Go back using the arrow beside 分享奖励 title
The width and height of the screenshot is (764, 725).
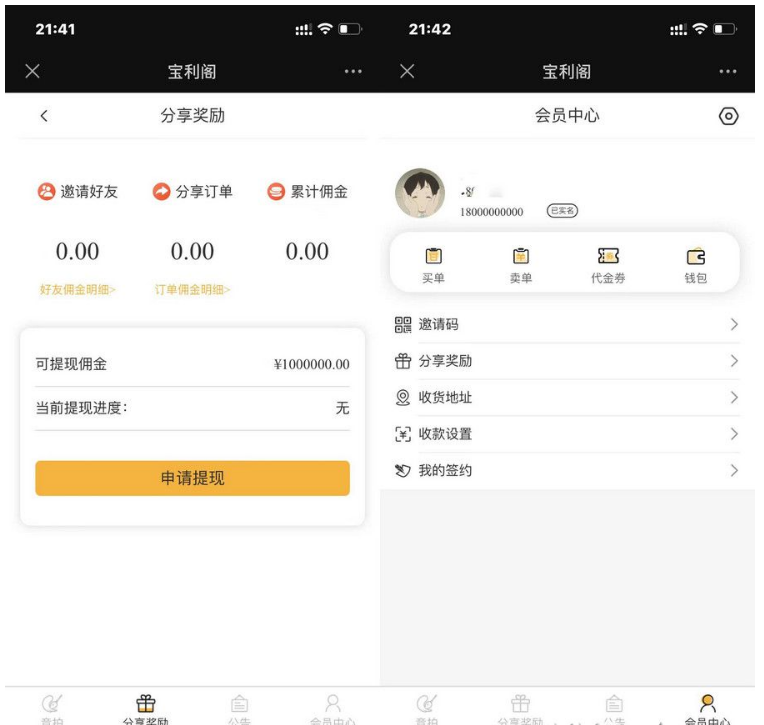click(x=43, y=116)
